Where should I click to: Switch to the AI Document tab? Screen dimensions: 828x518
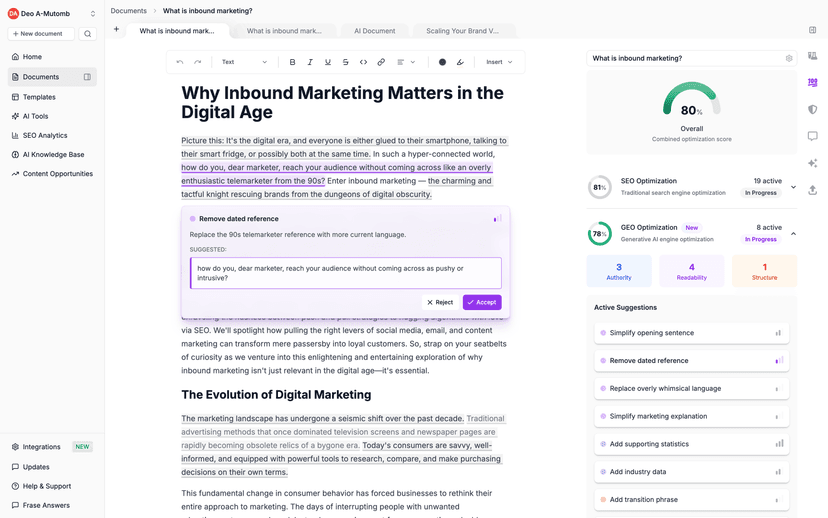(x=374, y=31)
